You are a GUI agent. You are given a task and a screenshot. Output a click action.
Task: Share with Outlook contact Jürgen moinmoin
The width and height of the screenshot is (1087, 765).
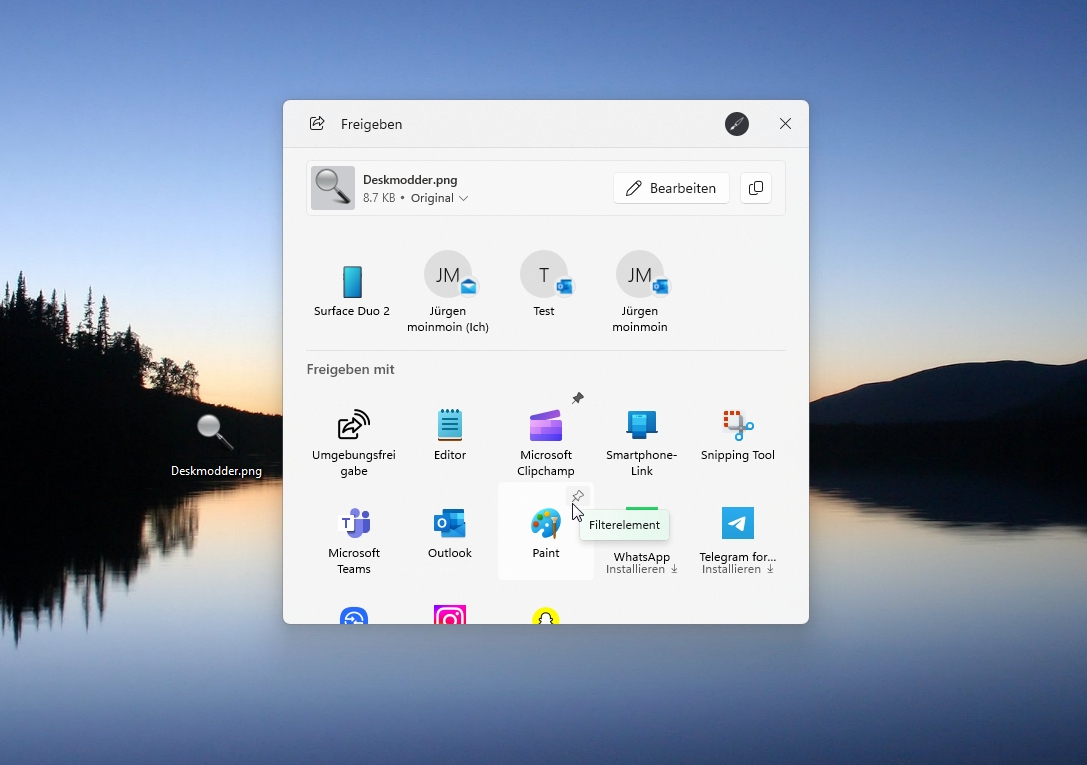[x=640, y=292]
